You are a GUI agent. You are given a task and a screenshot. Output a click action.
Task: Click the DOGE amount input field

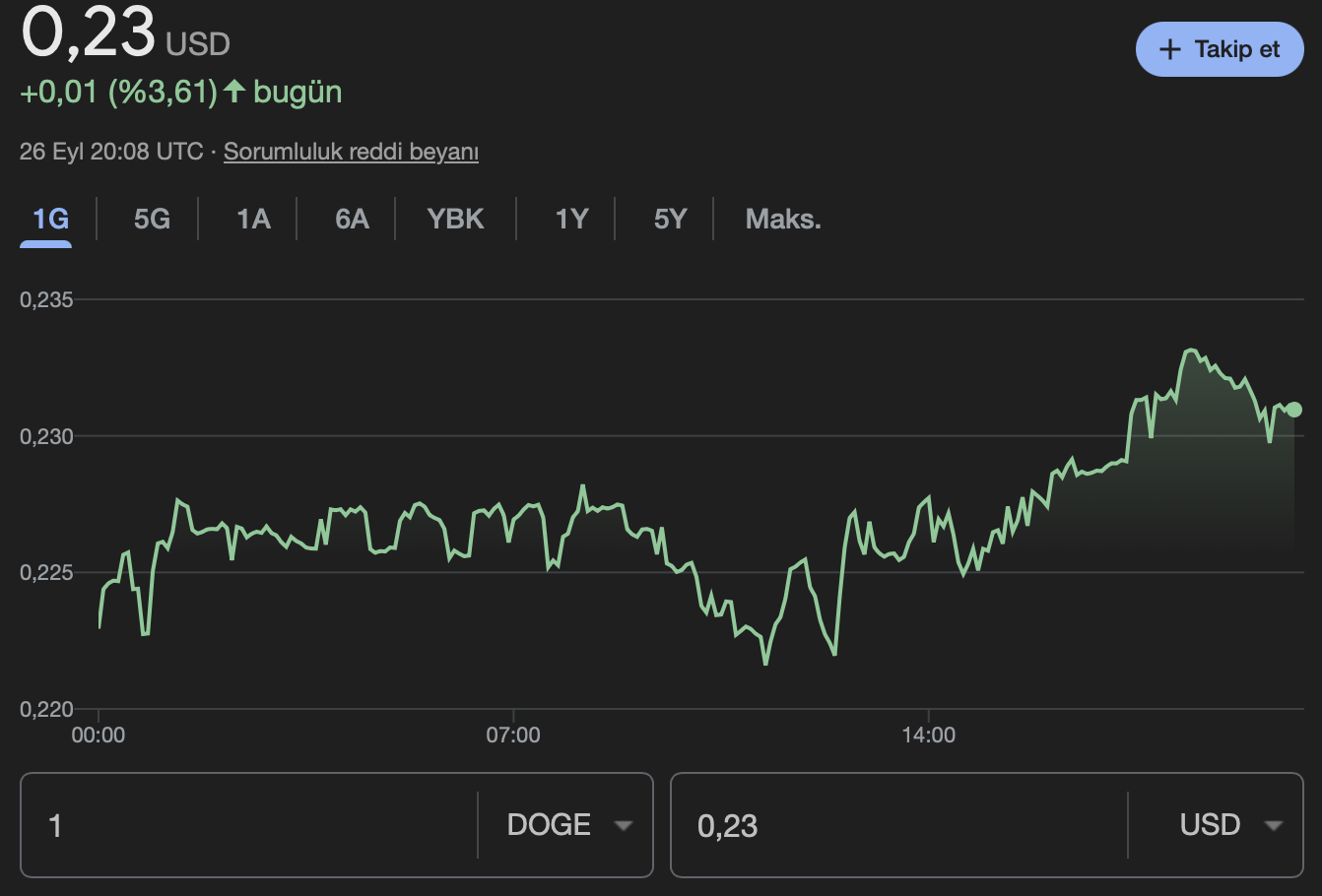(x=250, y=824)
